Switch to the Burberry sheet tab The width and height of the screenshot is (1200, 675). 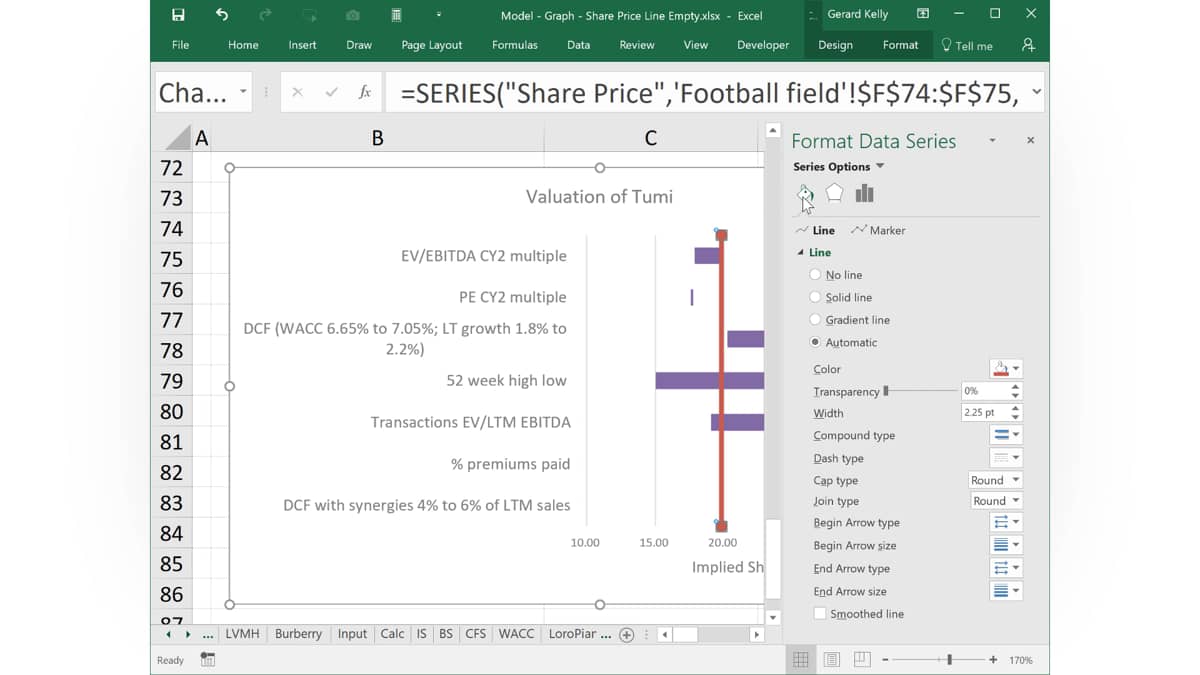pos(298,634)
